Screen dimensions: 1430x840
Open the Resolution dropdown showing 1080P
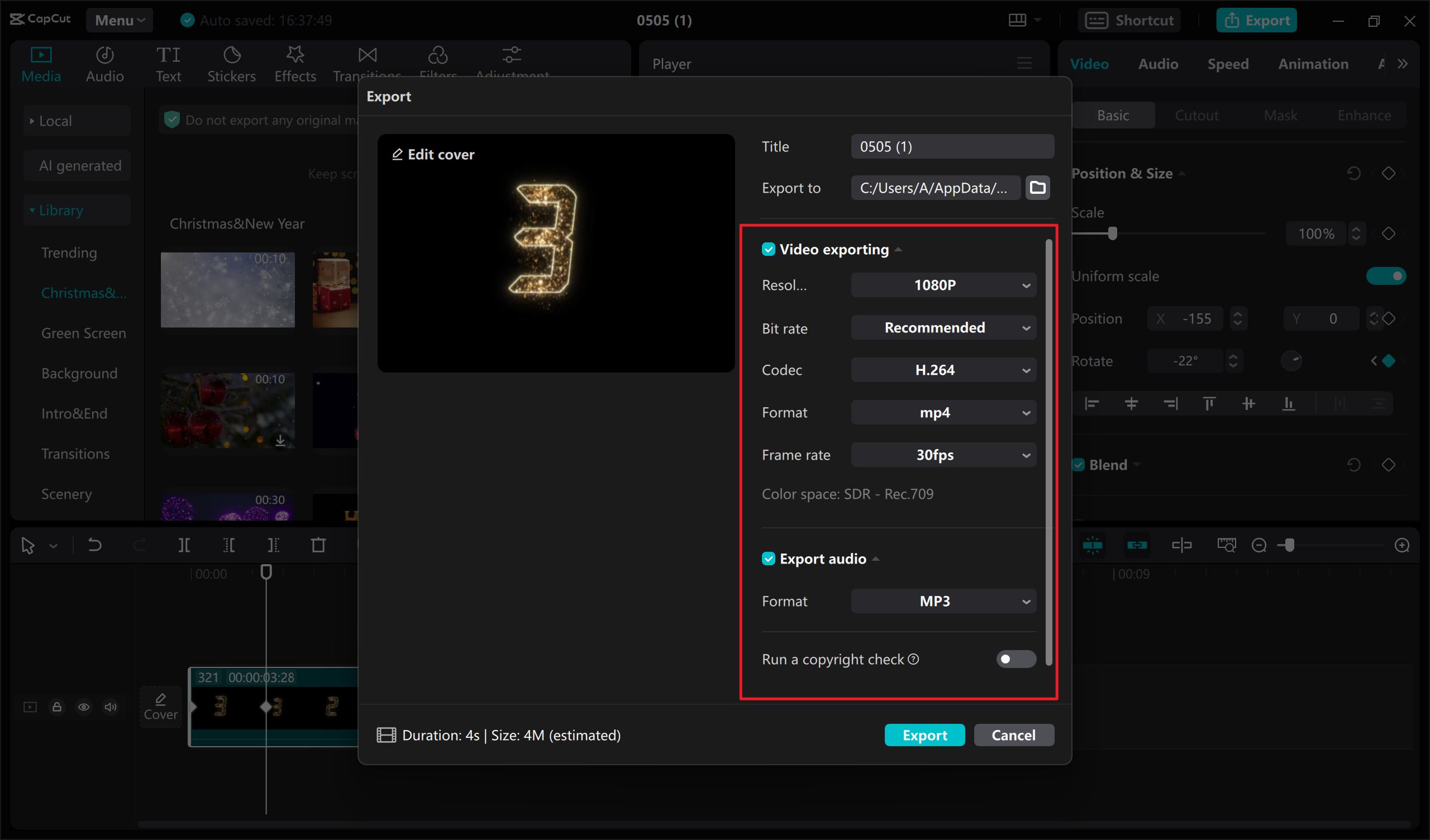coord(943,285)
